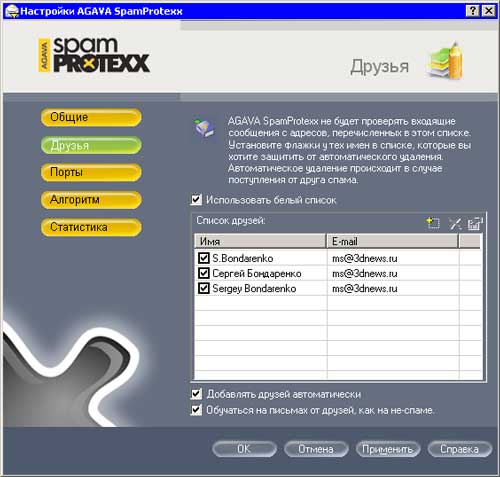Click the add new friend icon

[x=433, y=223]
